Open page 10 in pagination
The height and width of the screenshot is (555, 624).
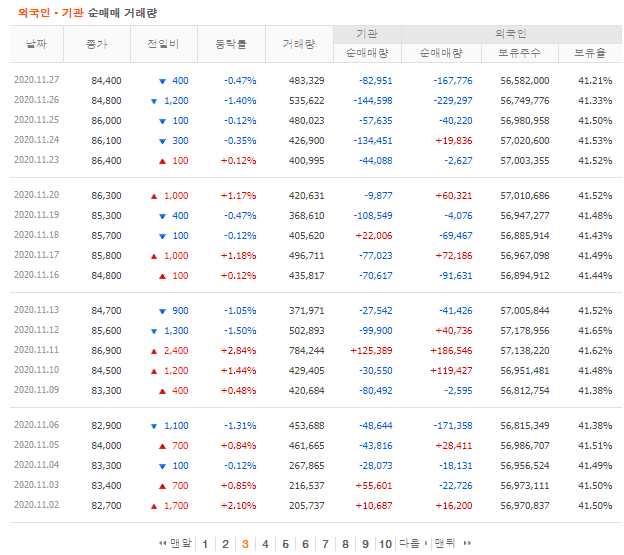click(385, 544)
